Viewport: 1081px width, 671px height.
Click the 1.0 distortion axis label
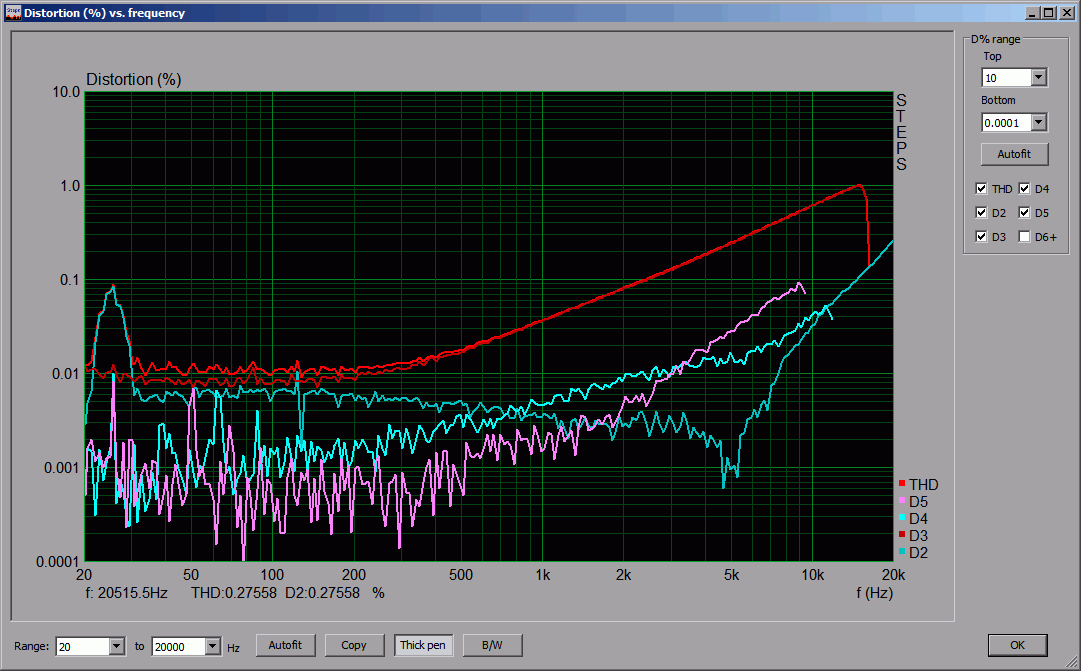(x=70, y=186)
